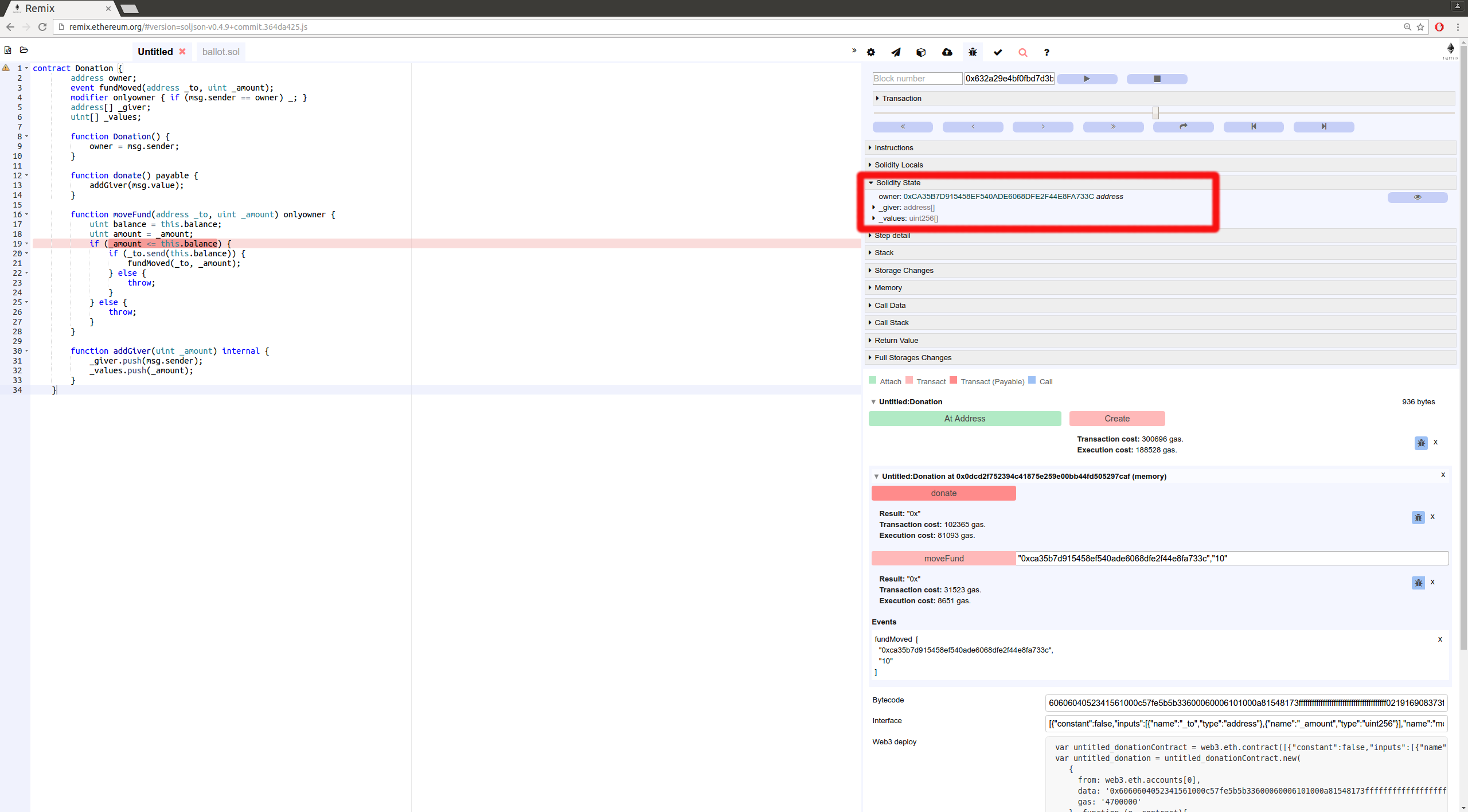Switch to the ballot.sol tab
The height and width of the screenshot is (812, 1468).
coord(221,52)
